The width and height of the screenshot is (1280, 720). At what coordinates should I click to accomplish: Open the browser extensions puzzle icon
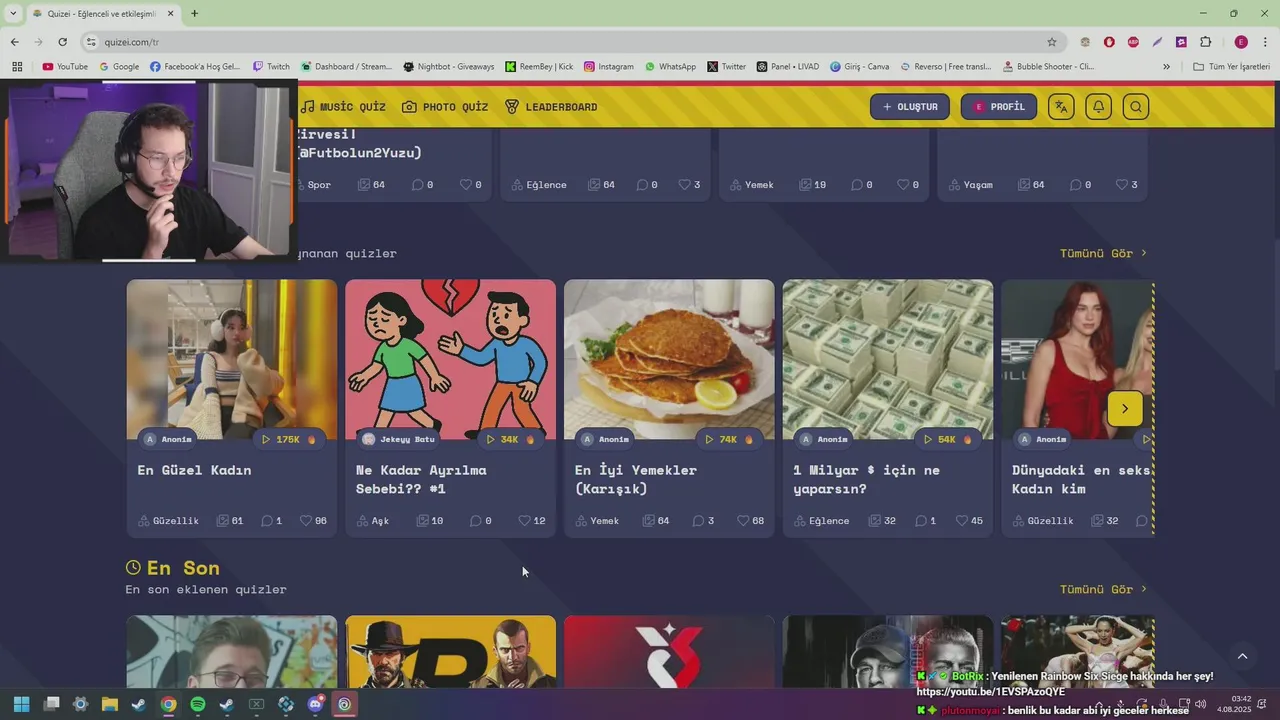[1205, 42]
